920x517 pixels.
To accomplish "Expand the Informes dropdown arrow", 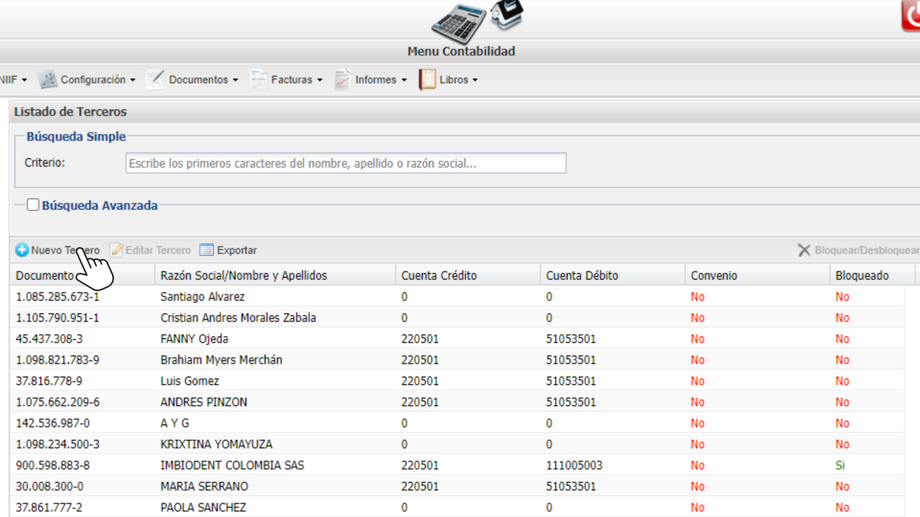I will click(404, 80).
